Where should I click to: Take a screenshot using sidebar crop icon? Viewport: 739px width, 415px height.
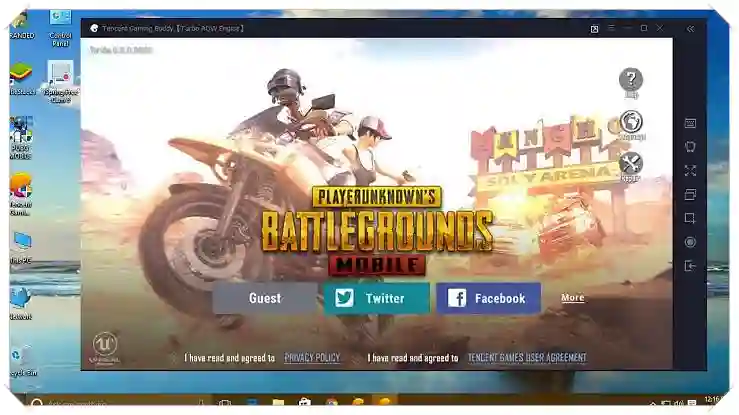pyautogui.click(x=690, y=218)
